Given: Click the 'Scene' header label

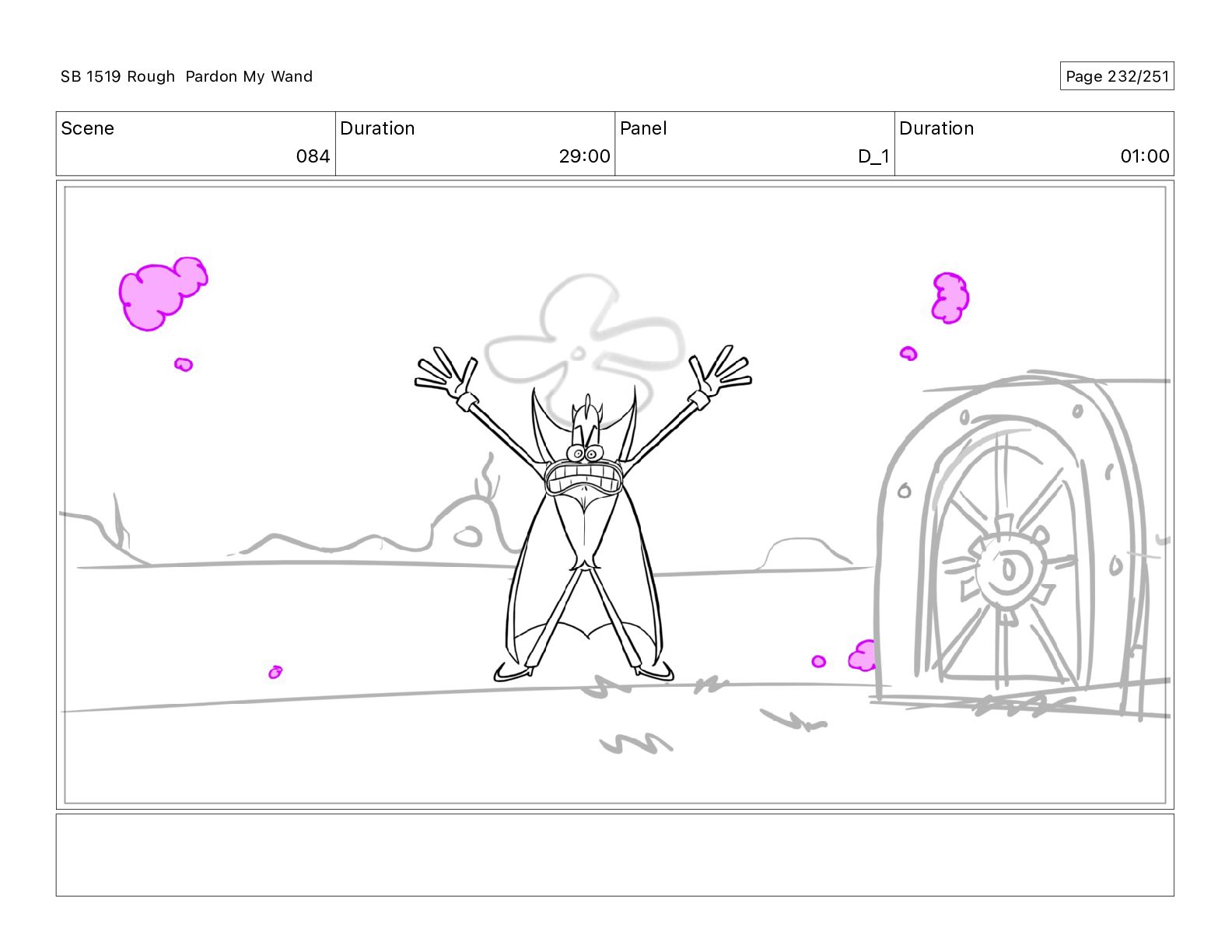Looking at the screenshot, I should 87,128.
